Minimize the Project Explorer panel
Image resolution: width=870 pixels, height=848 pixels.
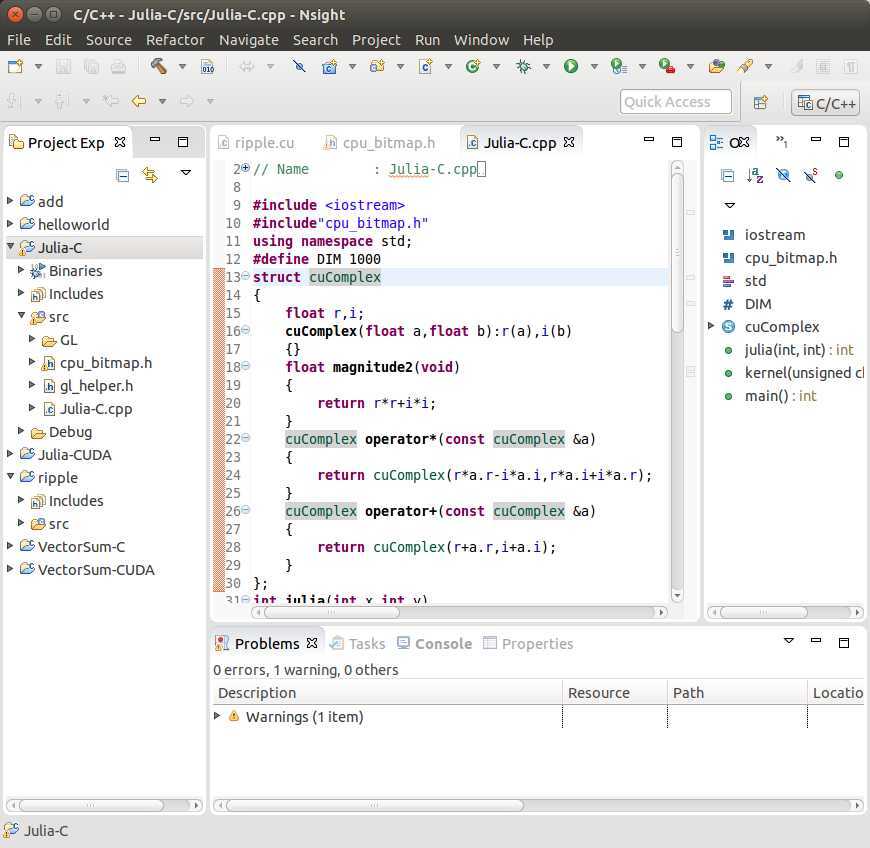[x=155, y=140]
